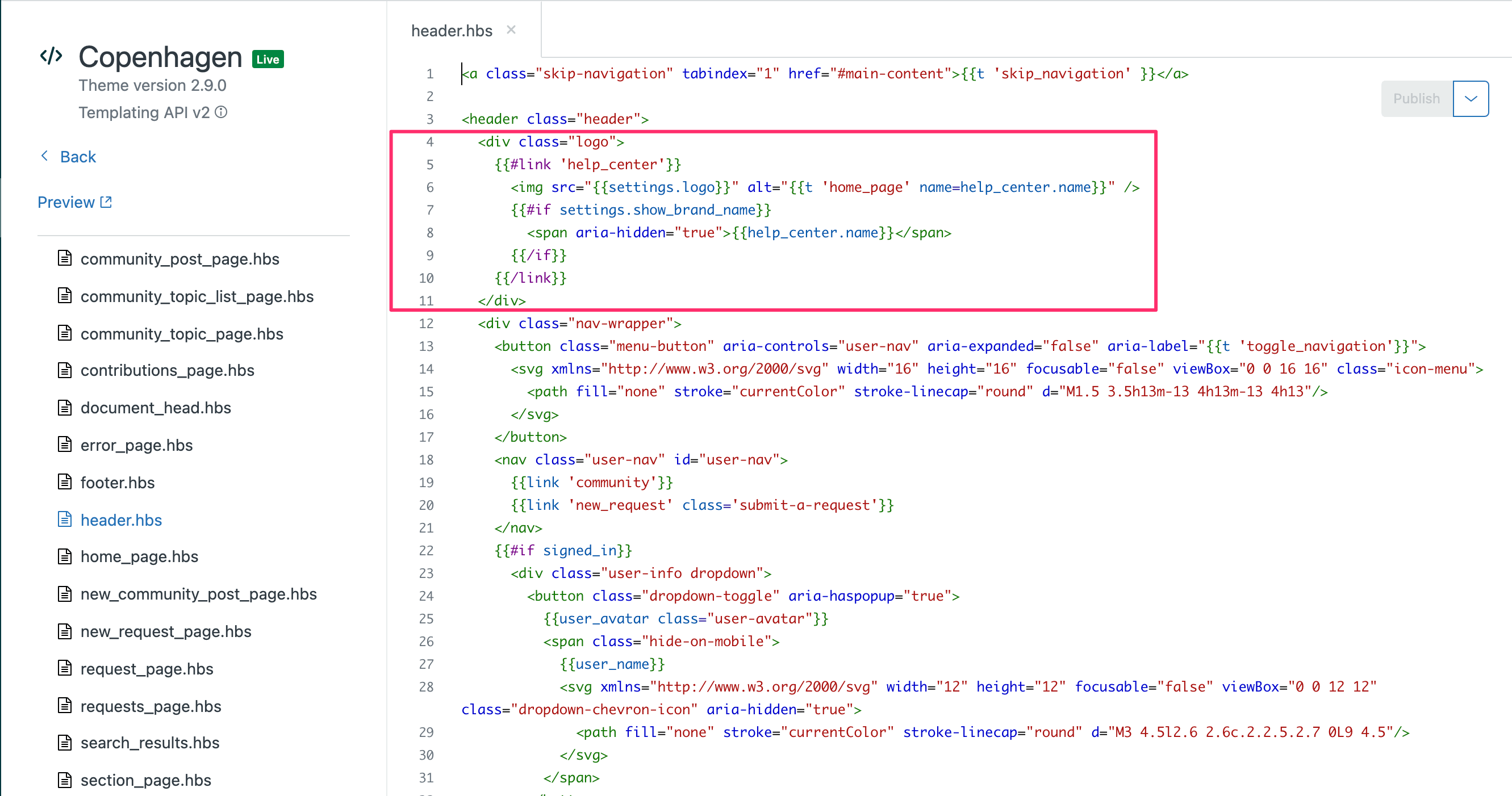Click the {{user_name}} code line
The image size is (1512, 796).
[612, 665]
